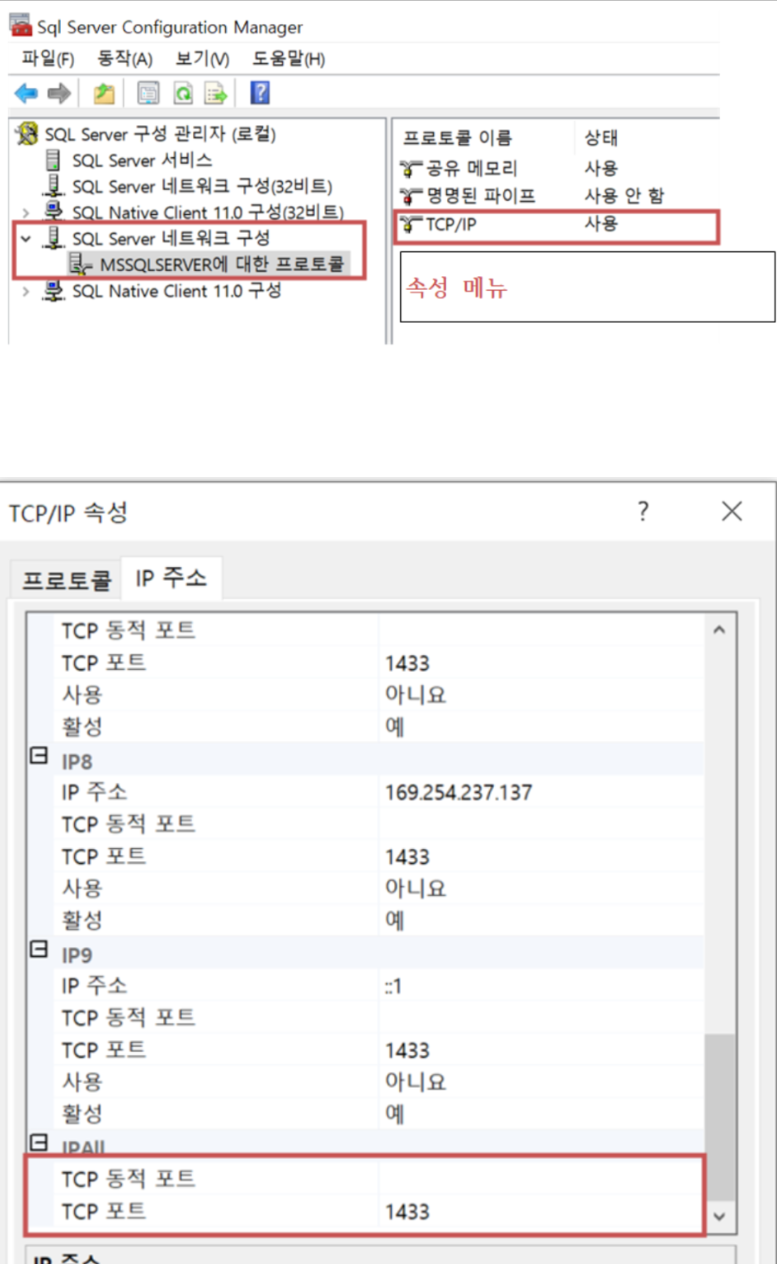The height and width of the screenshot is (1264, 777).
Task: Open the 동작(A) menu
Action: (125, 59)
